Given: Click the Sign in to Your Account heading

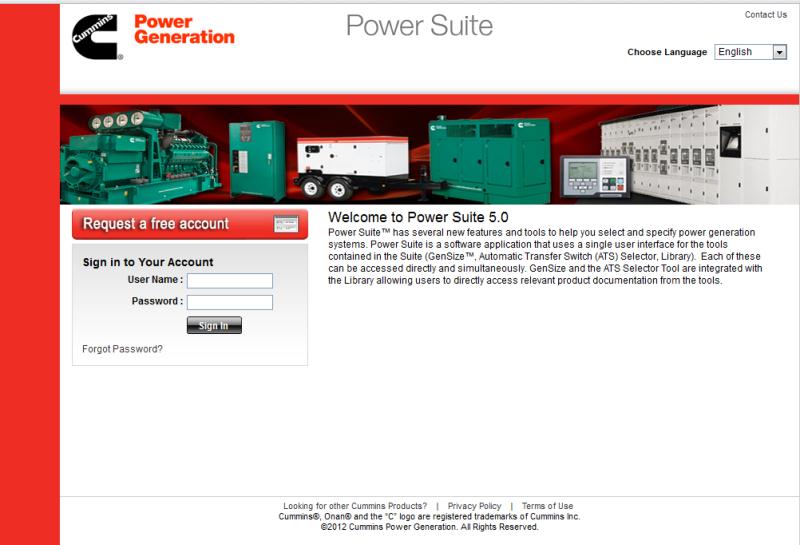Looking at the screenshot, I should point(148,262).
